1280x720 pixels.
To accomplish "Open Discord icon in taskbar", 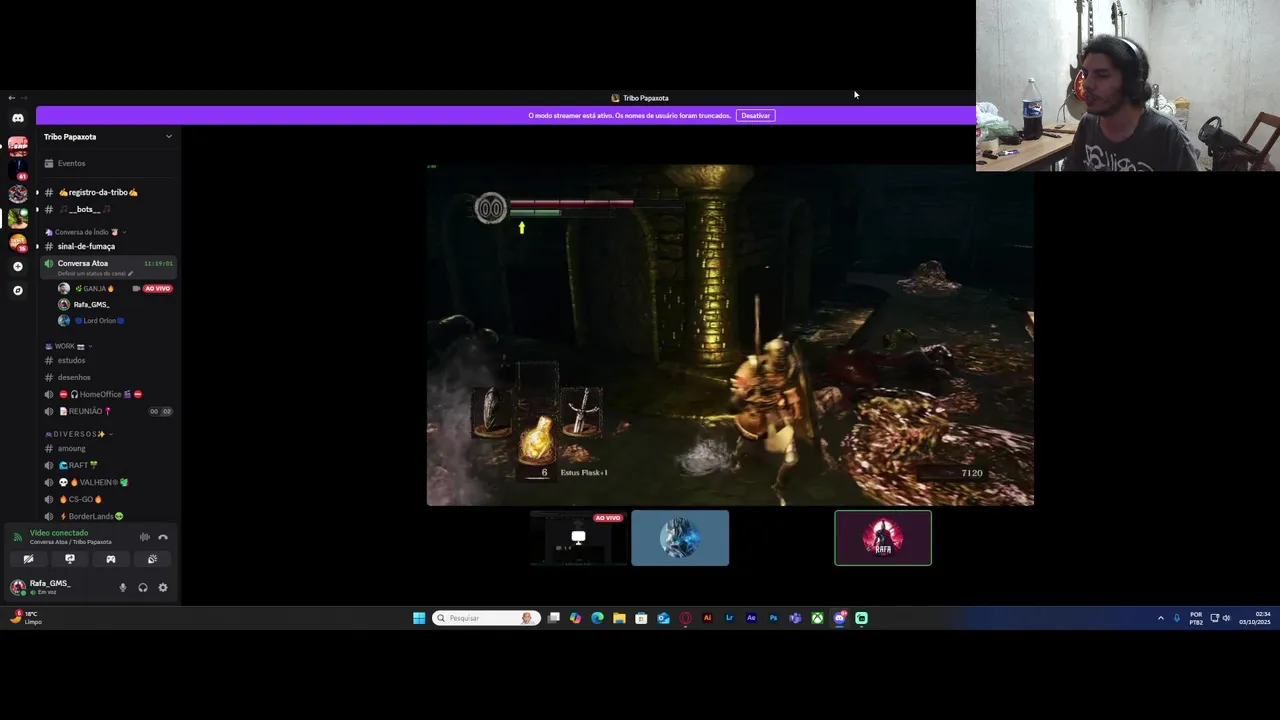I will click(839, 618).
